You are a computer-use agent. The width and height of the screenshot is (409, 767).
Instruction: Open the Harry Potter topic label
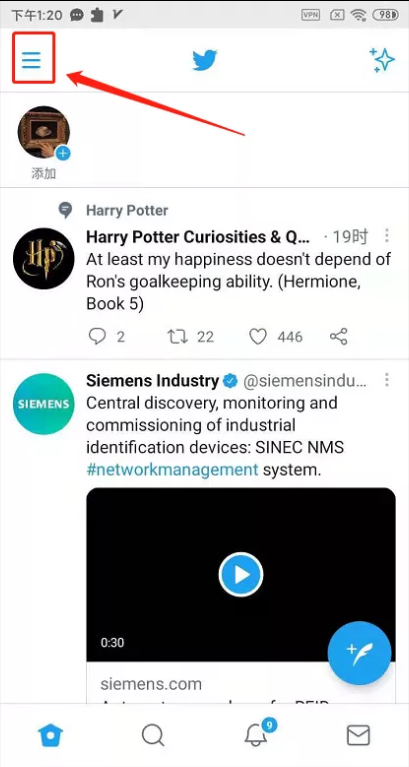[x=127, y=211]
